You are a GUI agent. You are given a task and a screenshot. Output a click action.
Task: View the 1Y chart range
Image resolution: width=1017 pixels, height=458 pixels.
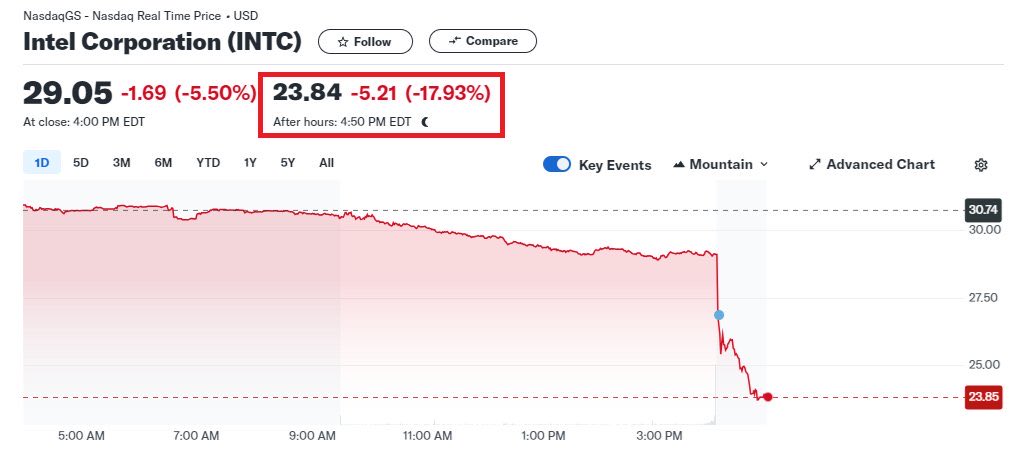250,163
